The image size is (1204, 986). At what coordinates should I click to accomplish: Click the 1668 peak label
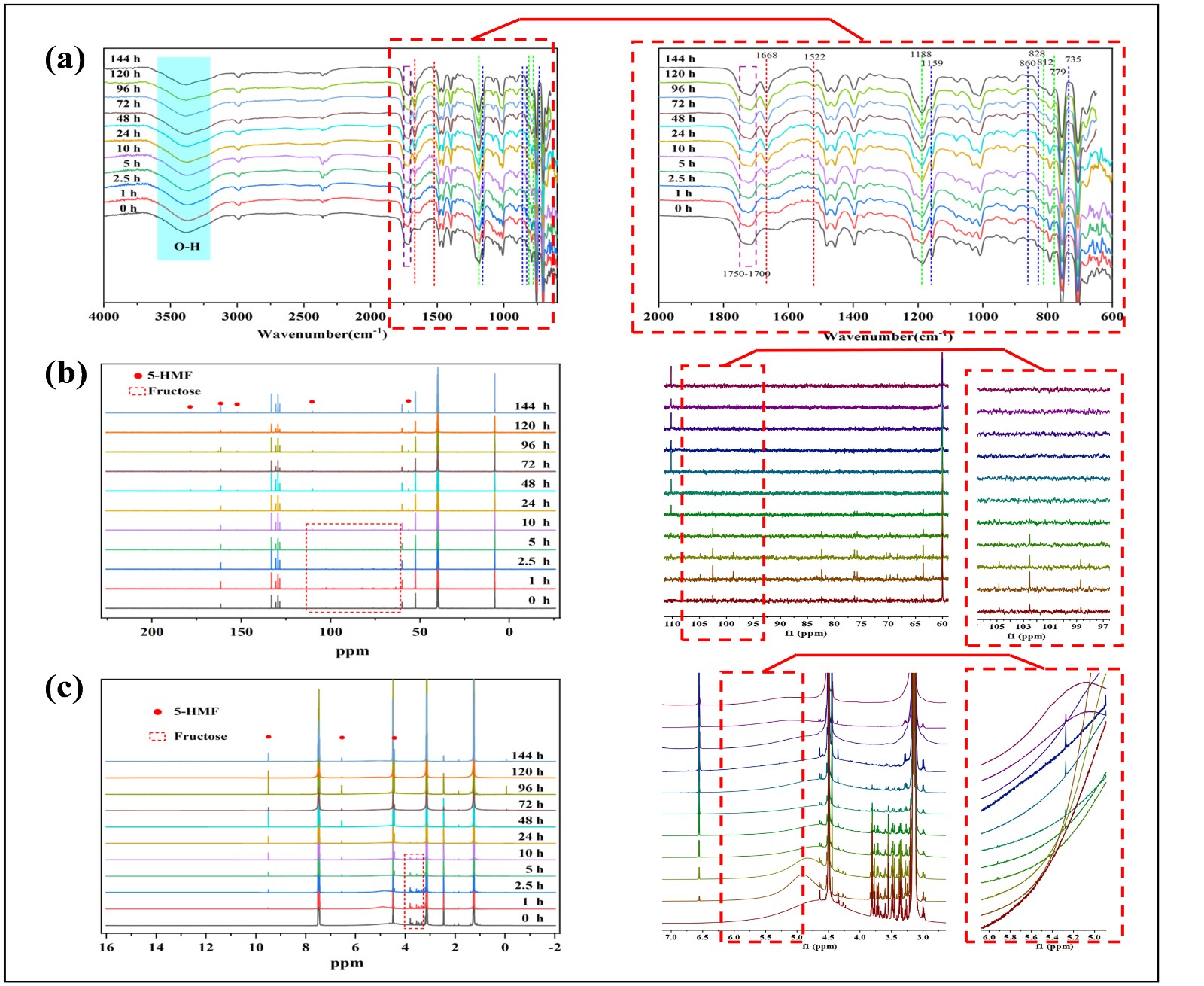(766, 55)
